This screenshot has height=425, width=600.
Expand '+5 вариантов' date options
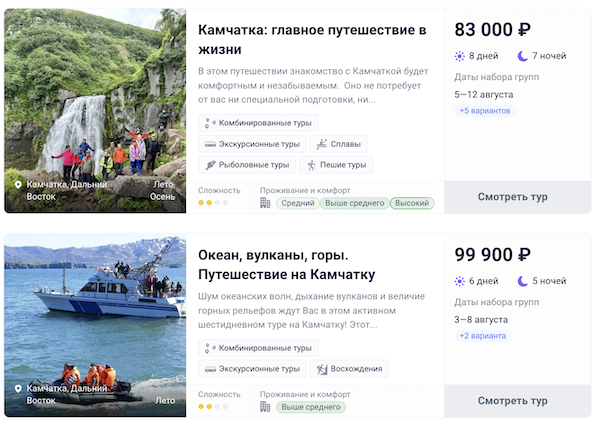click(x=485, y=111)
